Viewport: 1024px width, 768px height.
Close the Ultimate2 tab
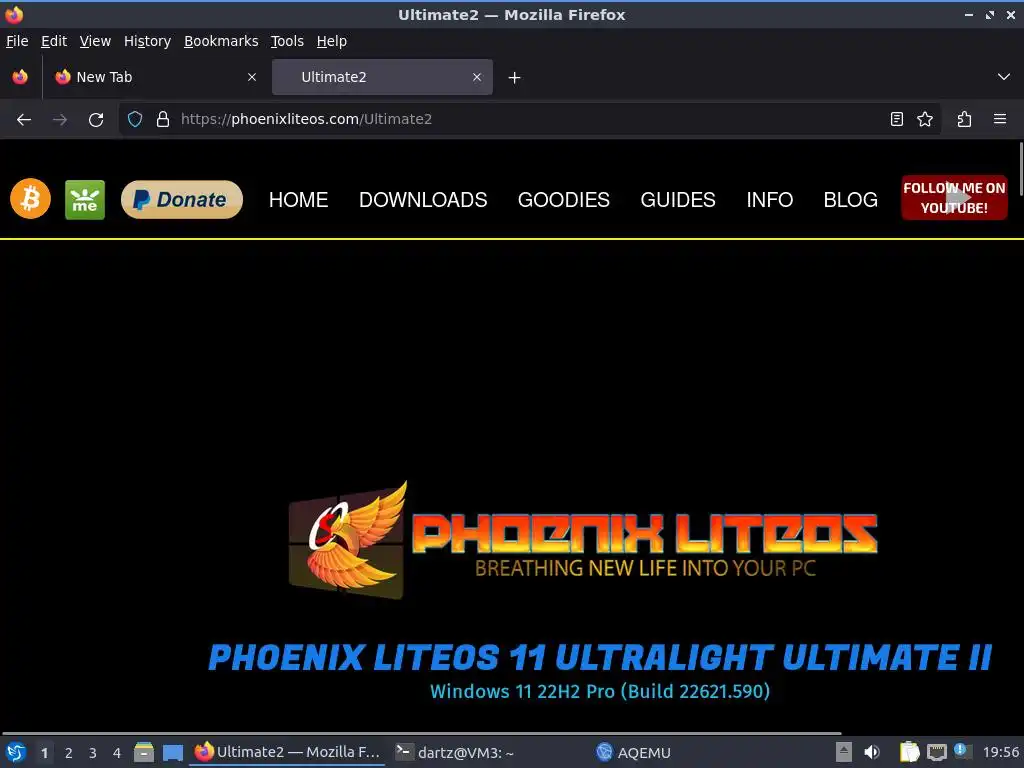coord(477,77)
